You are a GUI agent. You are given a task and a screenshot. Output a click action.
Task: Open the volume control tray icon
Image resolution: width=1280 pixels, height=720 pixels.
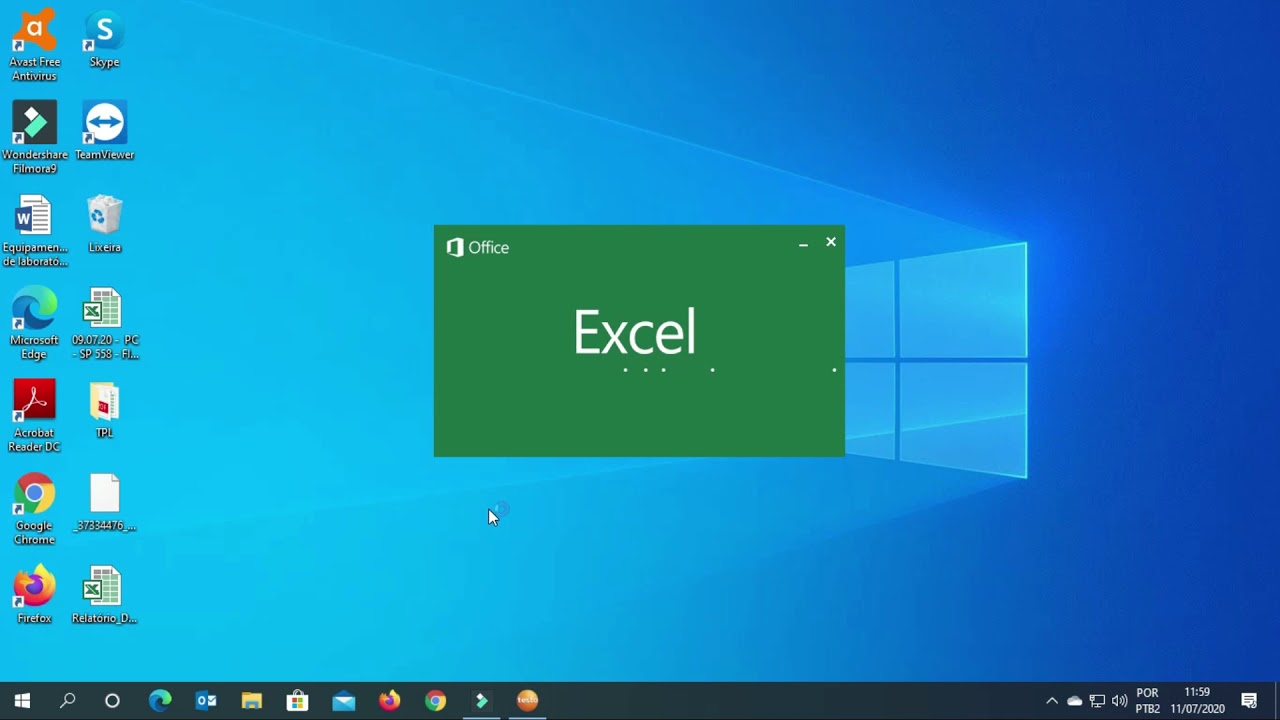pyautogui.click(x=1119, y=701)
